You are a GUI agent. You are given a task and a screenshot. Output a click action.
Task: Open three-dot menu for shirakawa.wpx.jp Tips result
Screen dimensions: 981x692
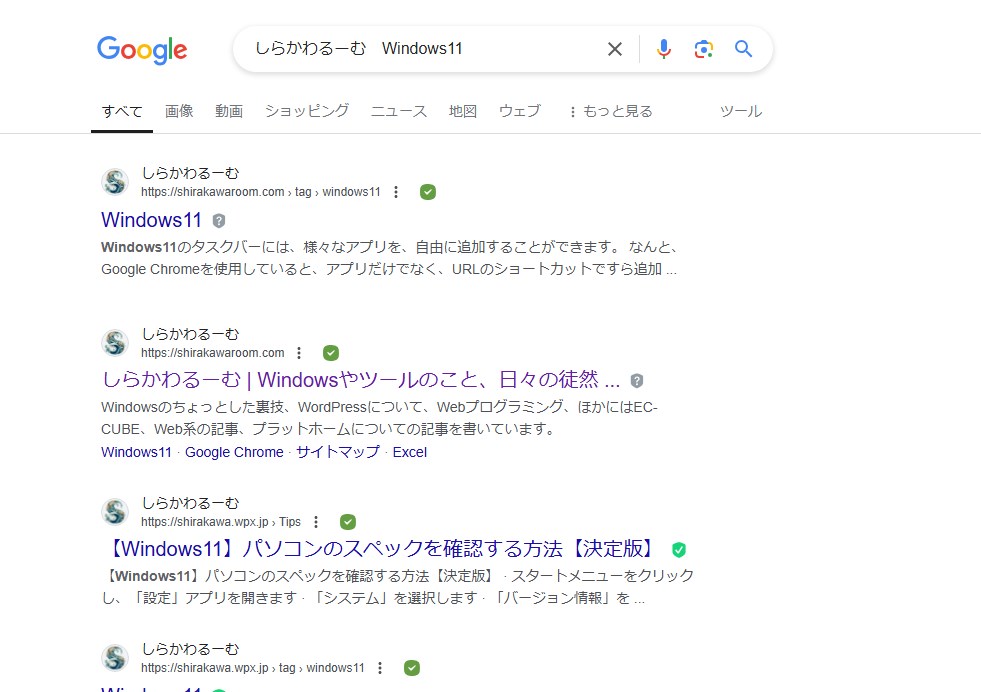[x=317, y=522]
